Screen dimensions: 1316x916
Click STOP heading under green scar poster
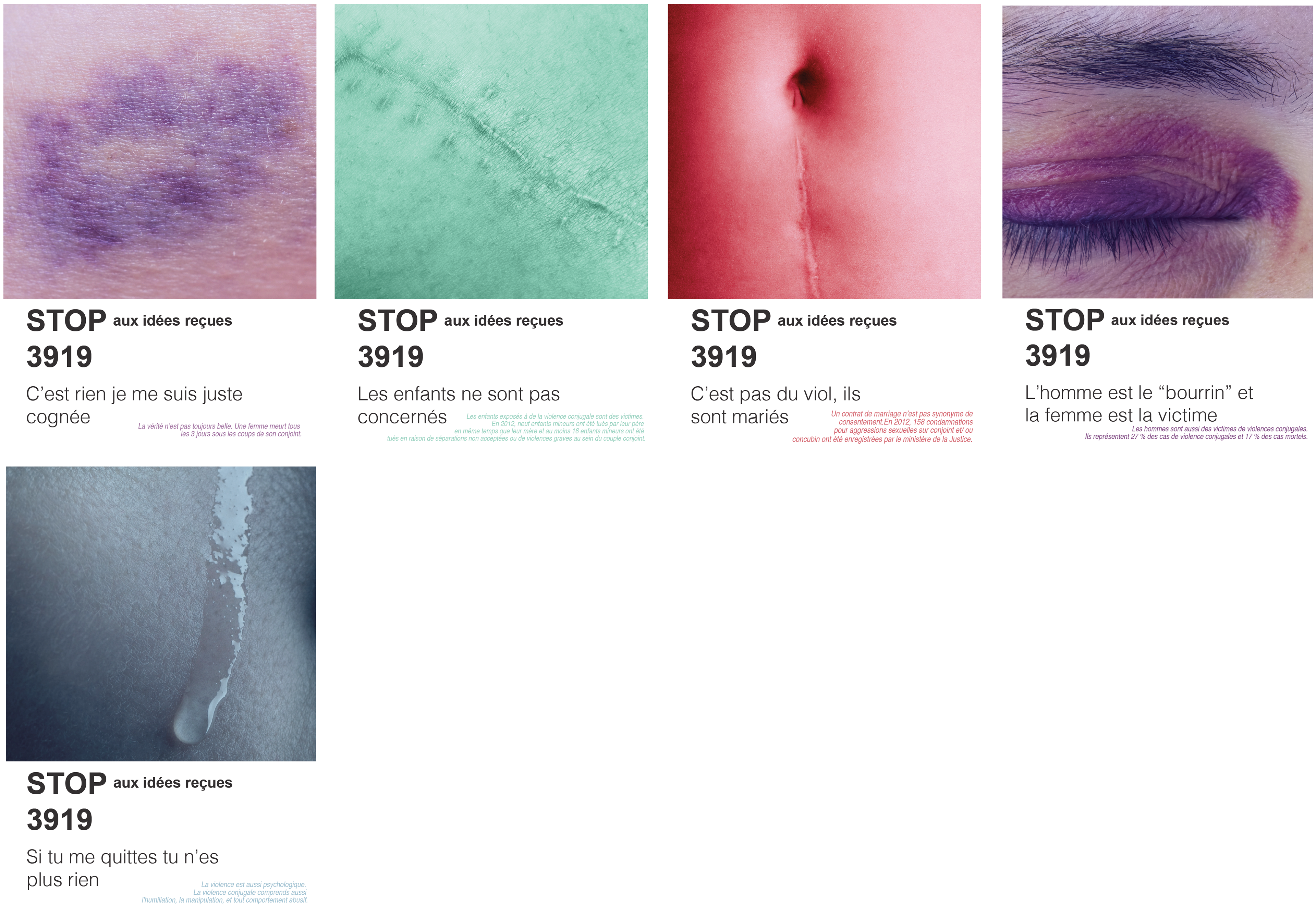coord(398,321)
